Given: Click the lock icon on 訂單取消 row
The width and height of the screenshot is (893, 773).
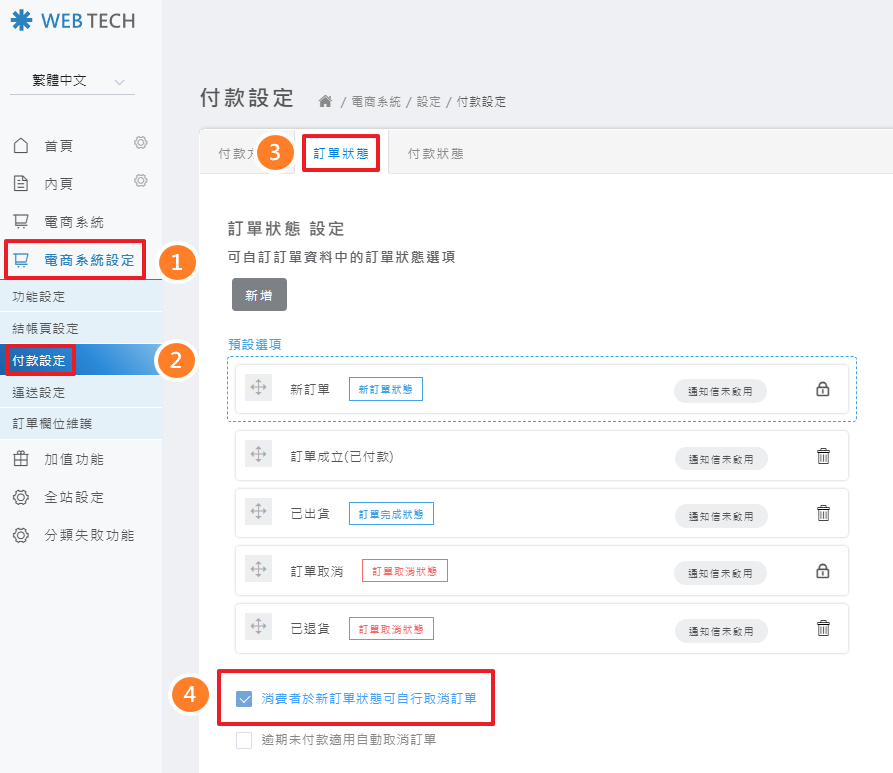Looking at the screenshot, I should click(823, 571).
